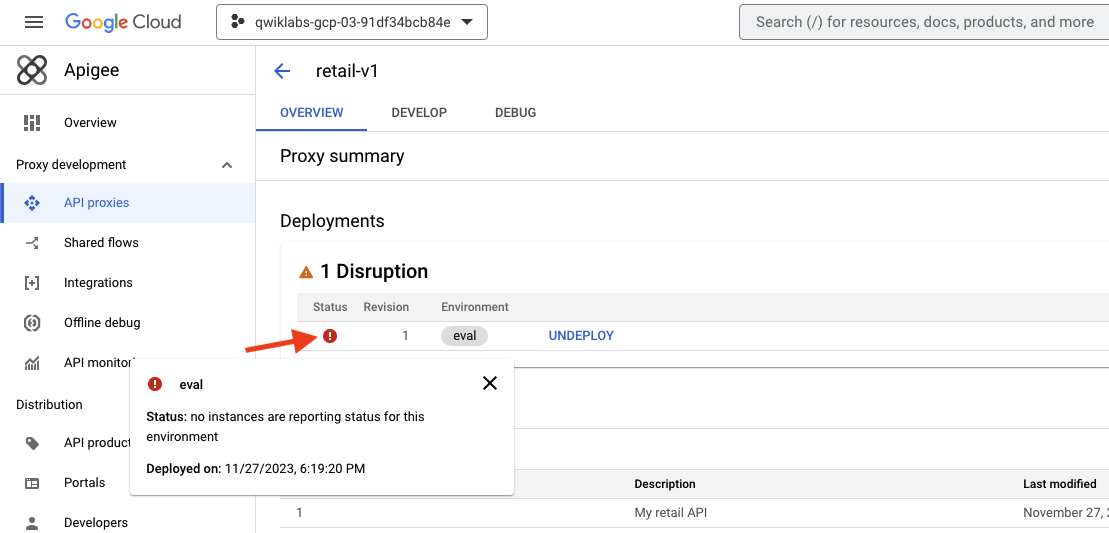Click the Developers person icon
The height and width of the screenshot is (533, 1109).
(32, 523)
